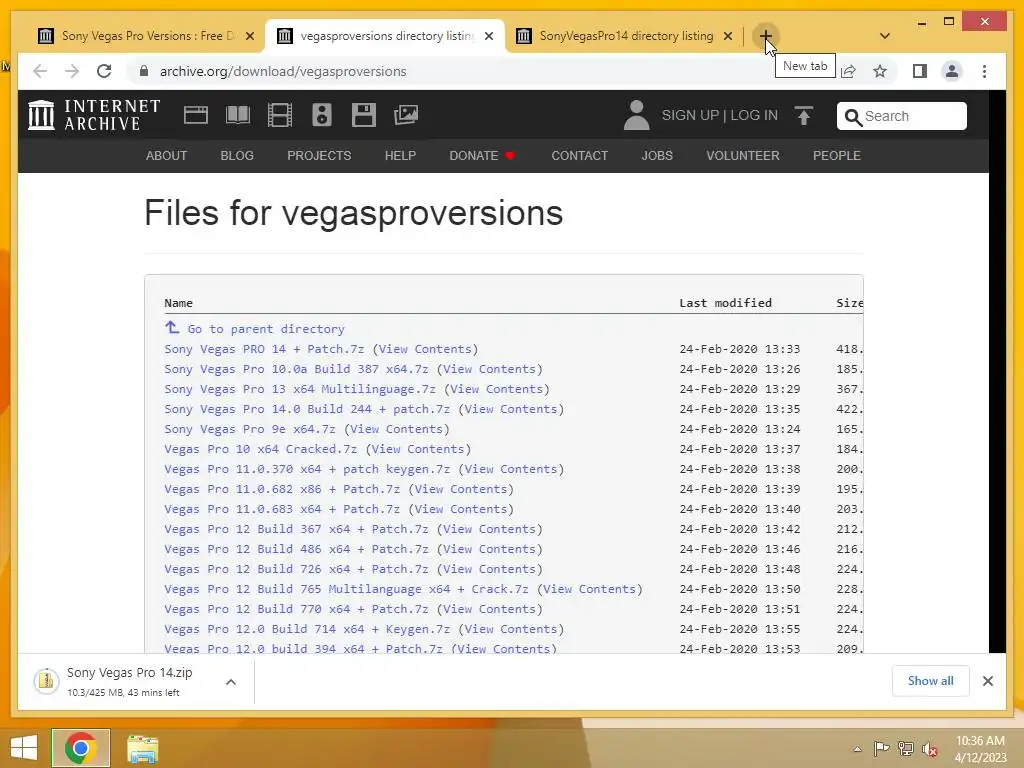
Task: Open the Texts book icon
Action: click(x=238, y=115)
